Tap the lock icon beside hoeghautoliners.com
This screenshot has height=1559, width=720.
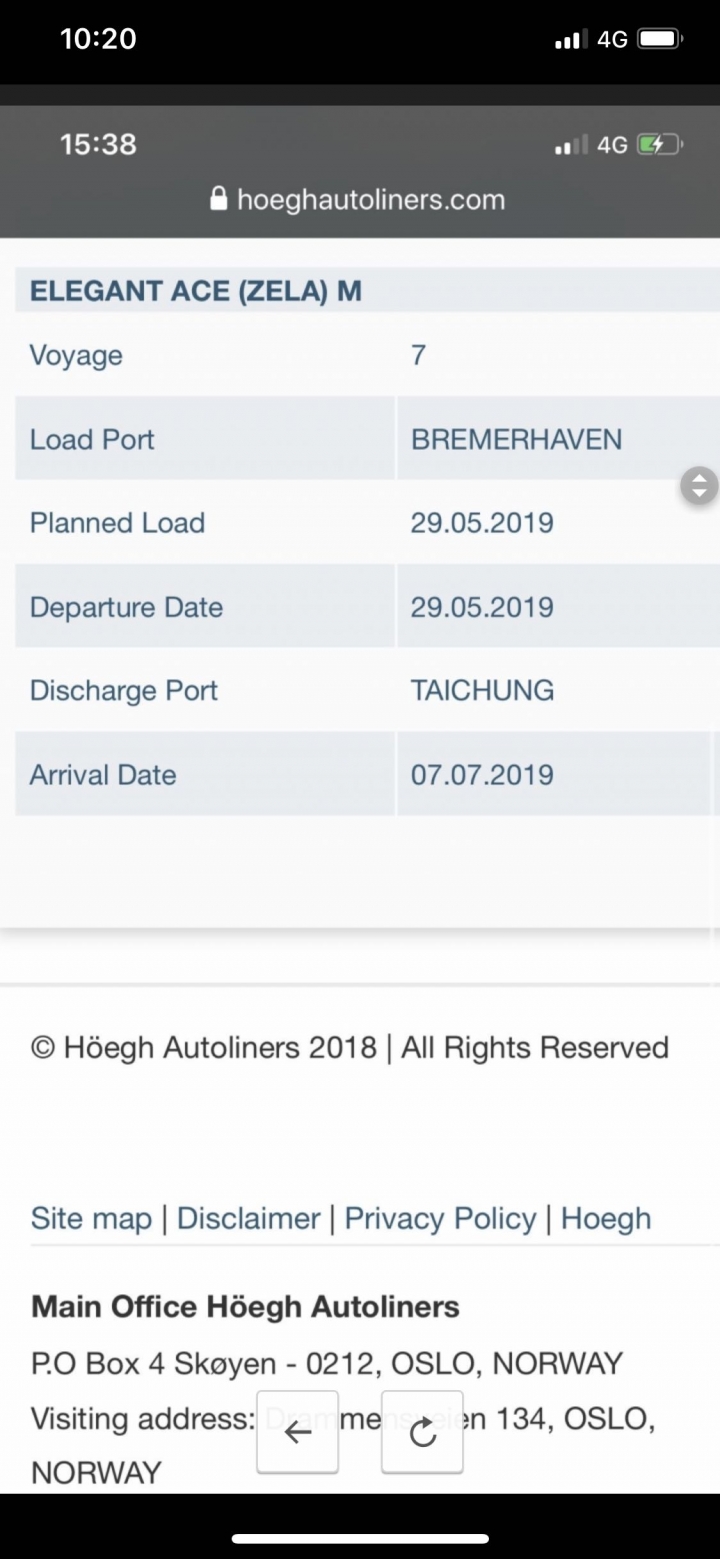point(219,198)
